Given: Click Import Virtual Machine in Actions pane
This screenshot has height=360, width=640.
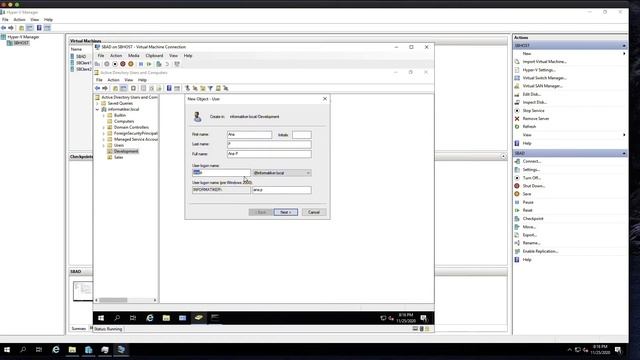Looking at the screenshot, I should coord(544,62).
